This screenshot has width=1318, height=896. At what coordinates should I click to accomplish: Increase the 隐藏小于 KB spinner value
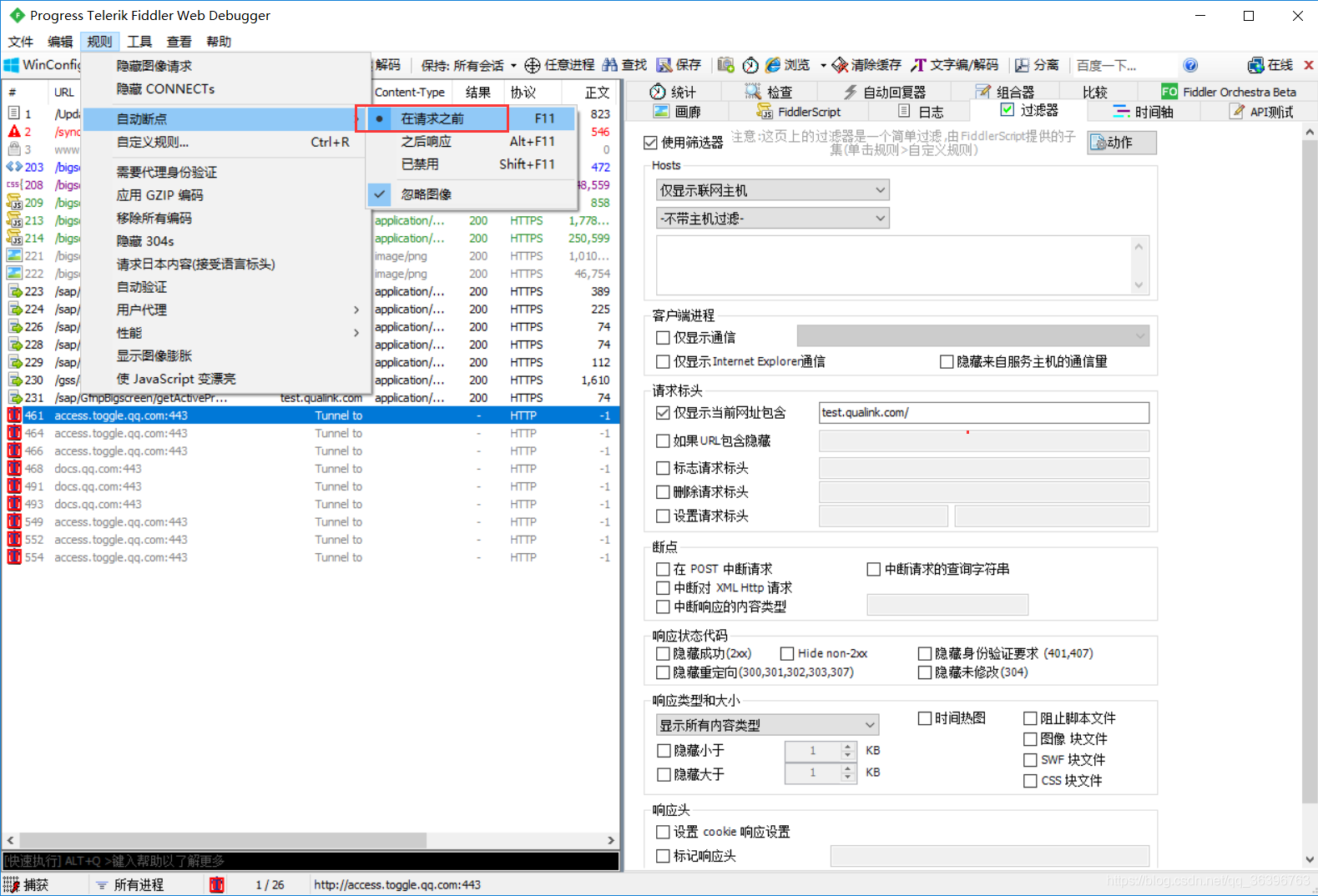pos(848,747)
